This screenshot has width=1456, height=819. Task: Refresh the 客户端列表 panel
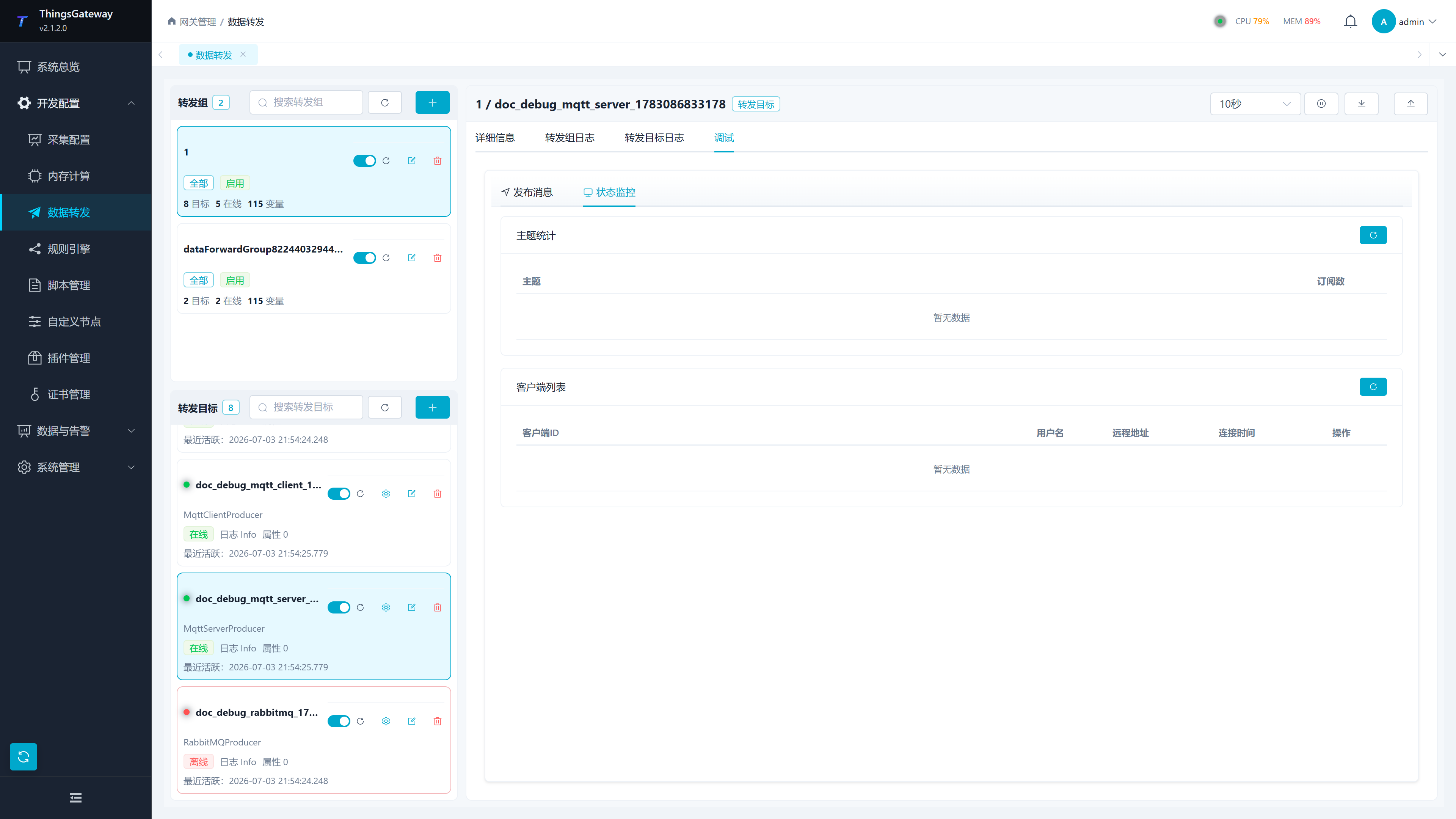tap(1373, 387)
